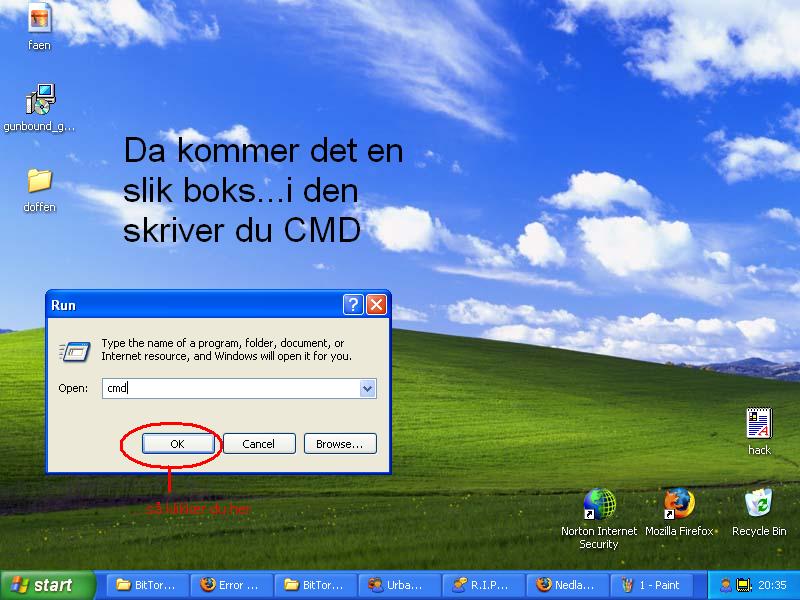Open the Windows start menu

pos(48,585)
